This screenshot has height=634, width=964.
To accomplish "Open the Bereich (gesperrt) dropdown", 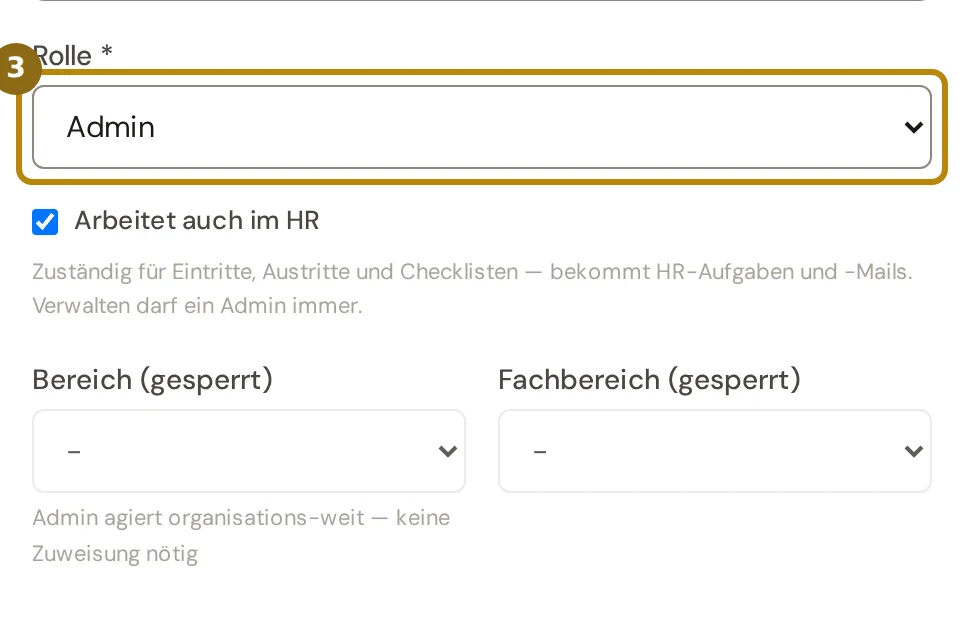I will click(x=249, y=451).
